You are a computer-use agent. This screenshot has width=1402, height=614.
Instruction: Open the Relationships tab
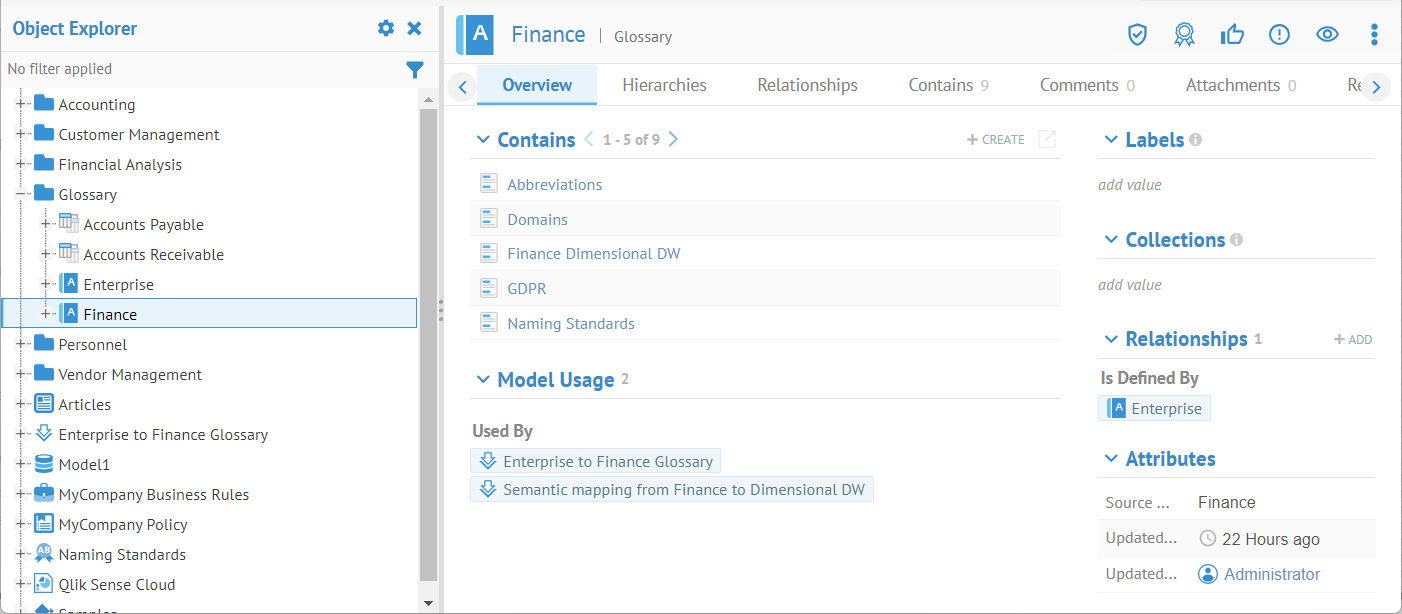(807, 85)
